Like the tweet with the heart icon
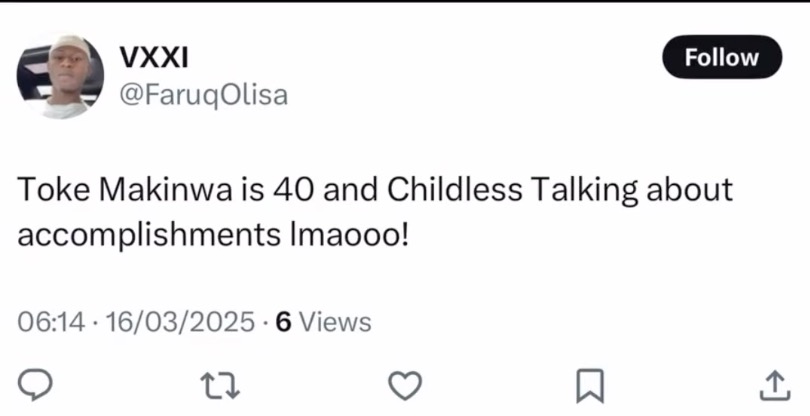This screenshot has height=416, width=810. pos(405,384)
